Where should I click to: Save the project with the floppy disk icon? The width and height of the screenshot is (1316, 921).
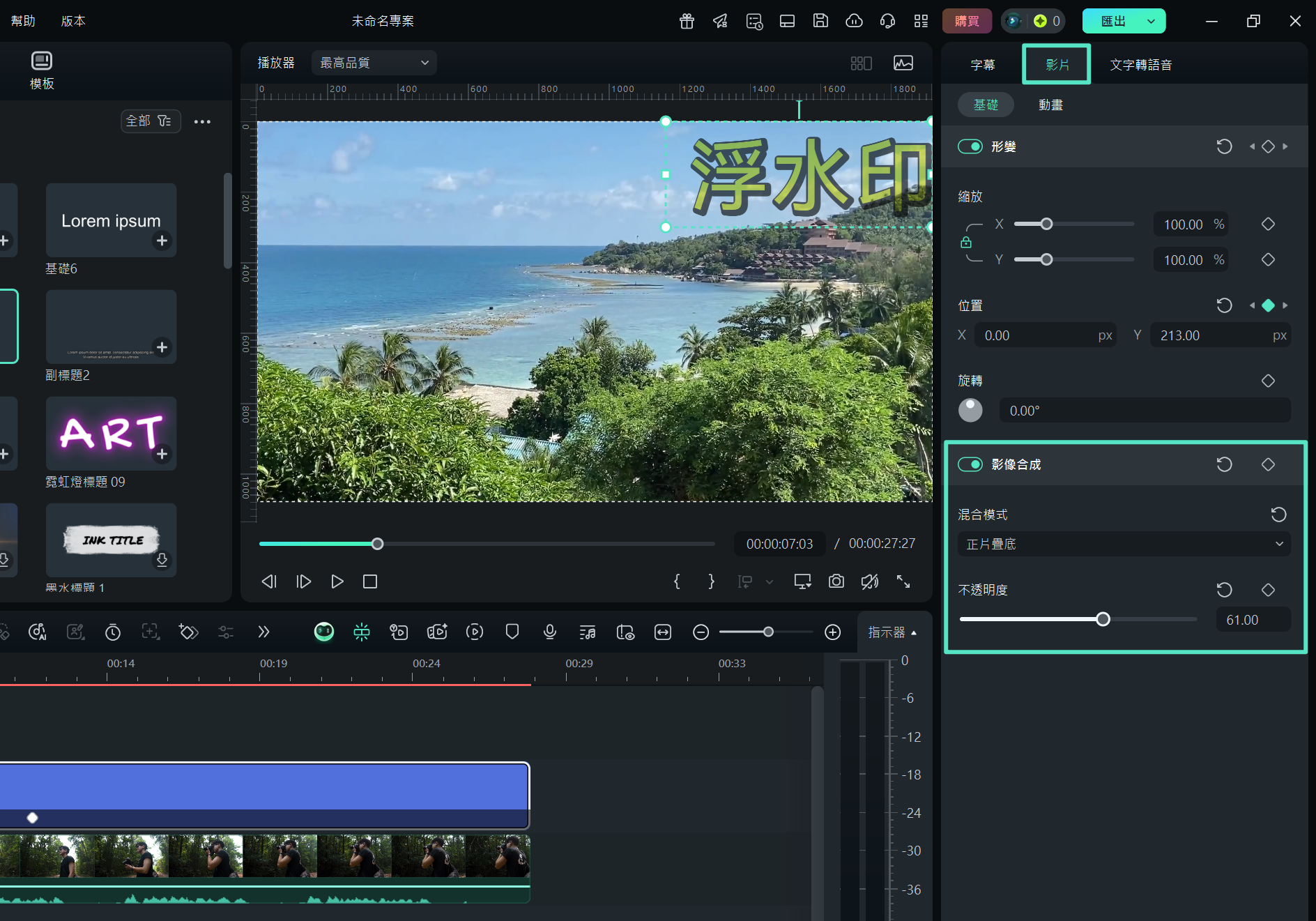(820, 21)
